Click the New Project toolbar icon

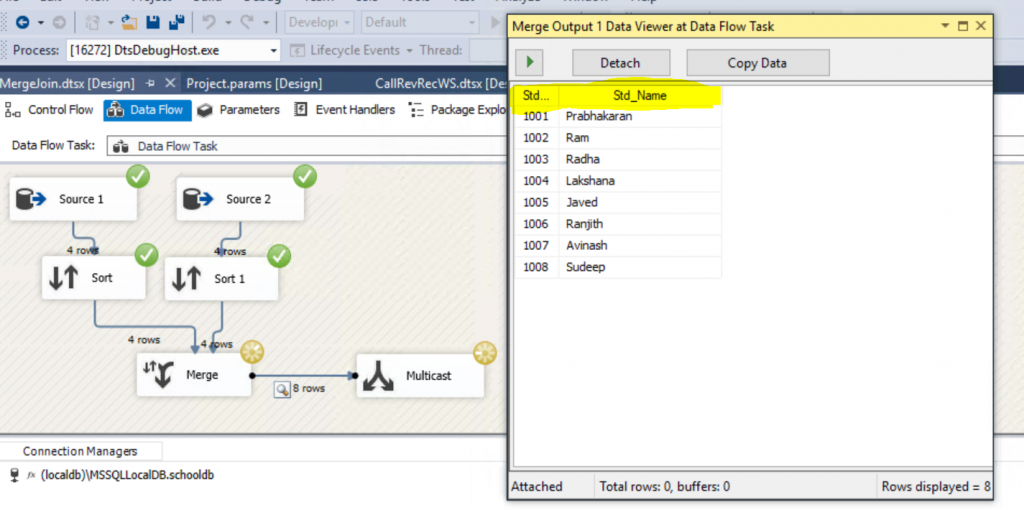(93, 23)
